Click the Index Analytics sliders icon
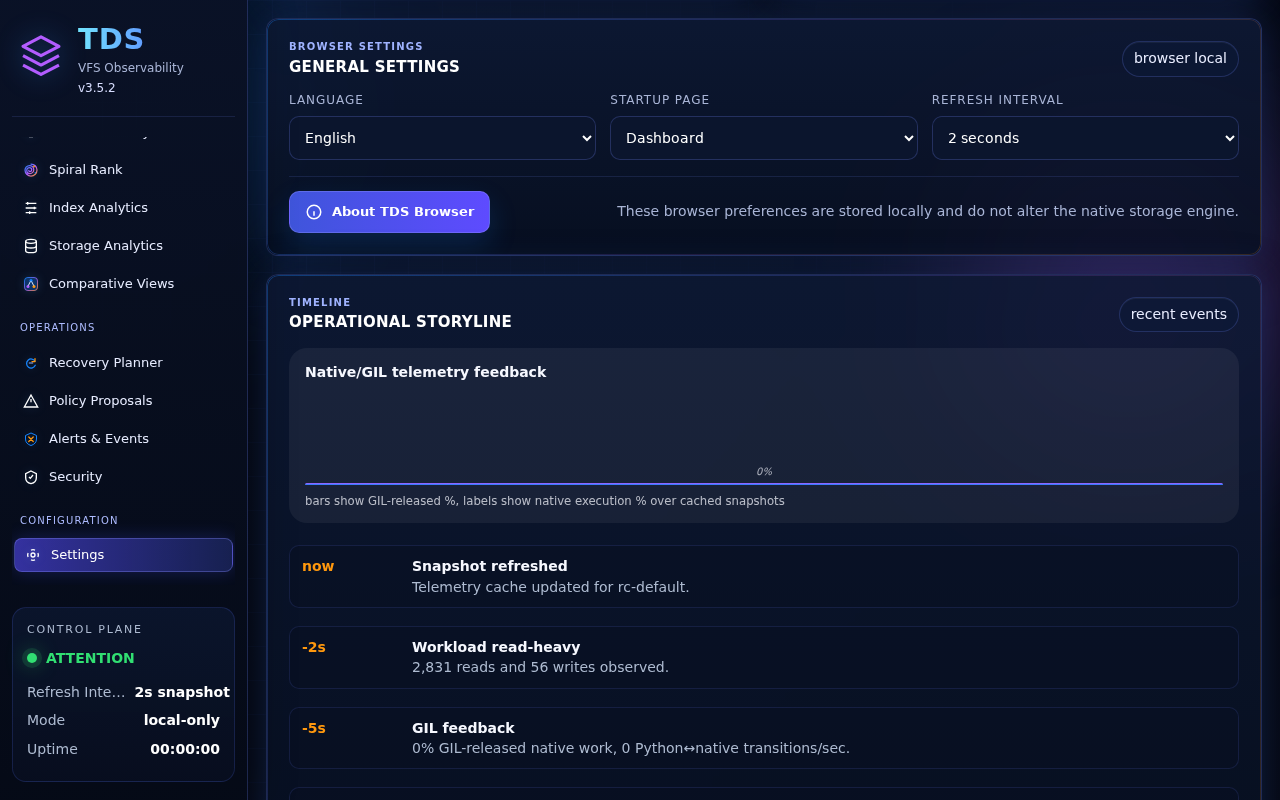Image resolution: width=1280 pixels, height=800 pixels. [x=31, y=208]
